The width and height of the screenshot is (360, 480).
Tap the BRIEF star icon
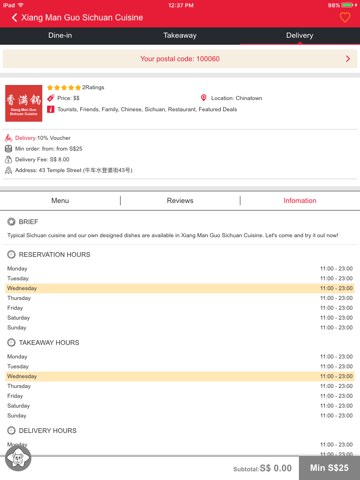coord(11,222)
